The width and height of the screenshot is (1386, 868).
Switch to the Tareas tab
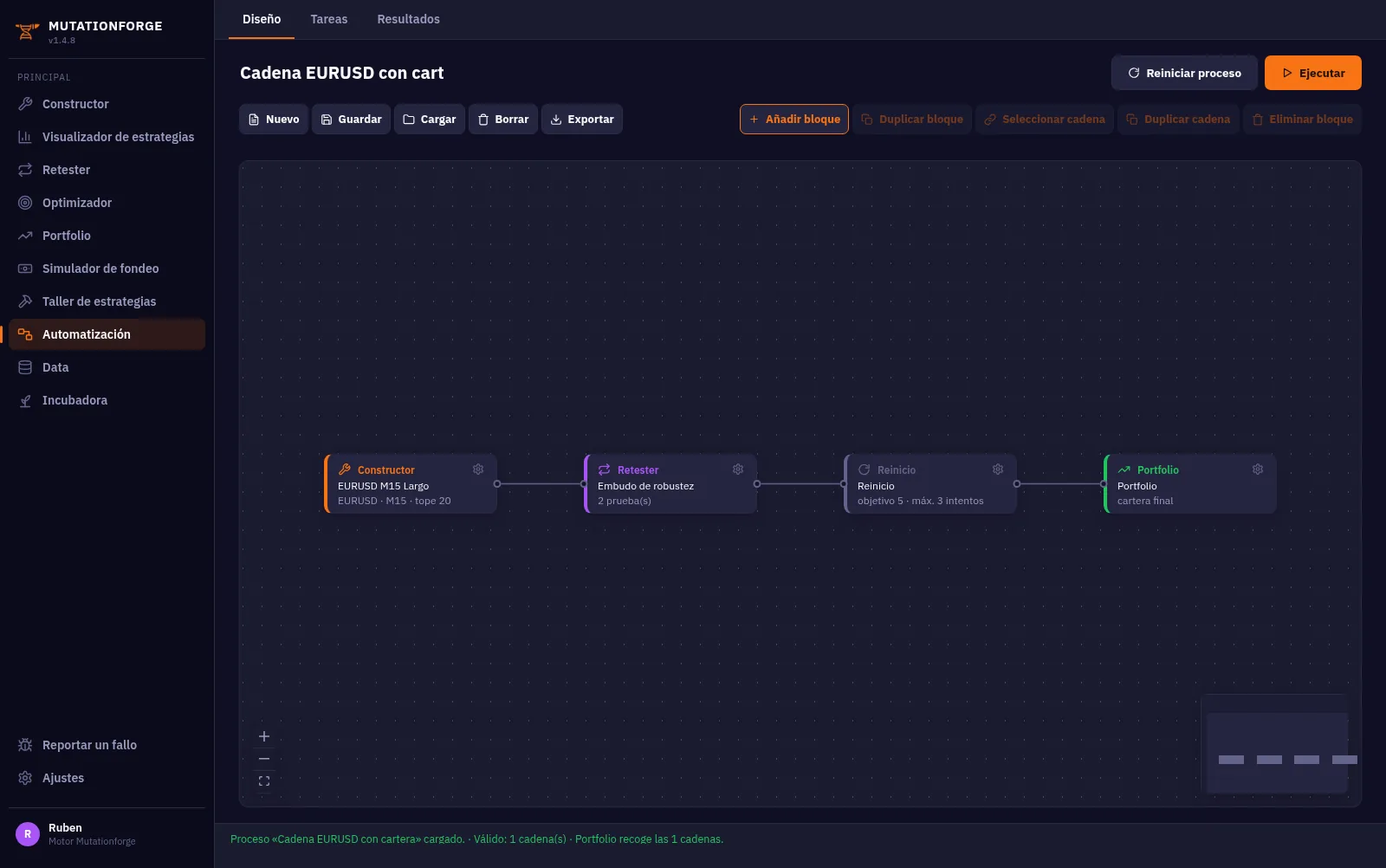329,19
